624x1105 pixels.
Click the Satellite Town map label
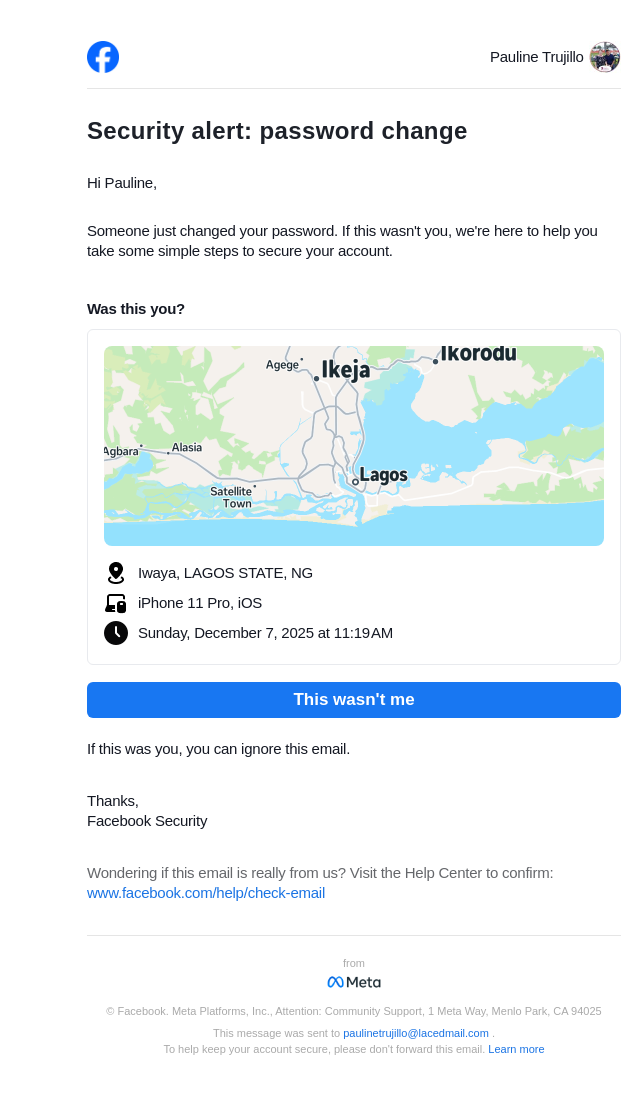pyautogui.click(x=231, y=497)
